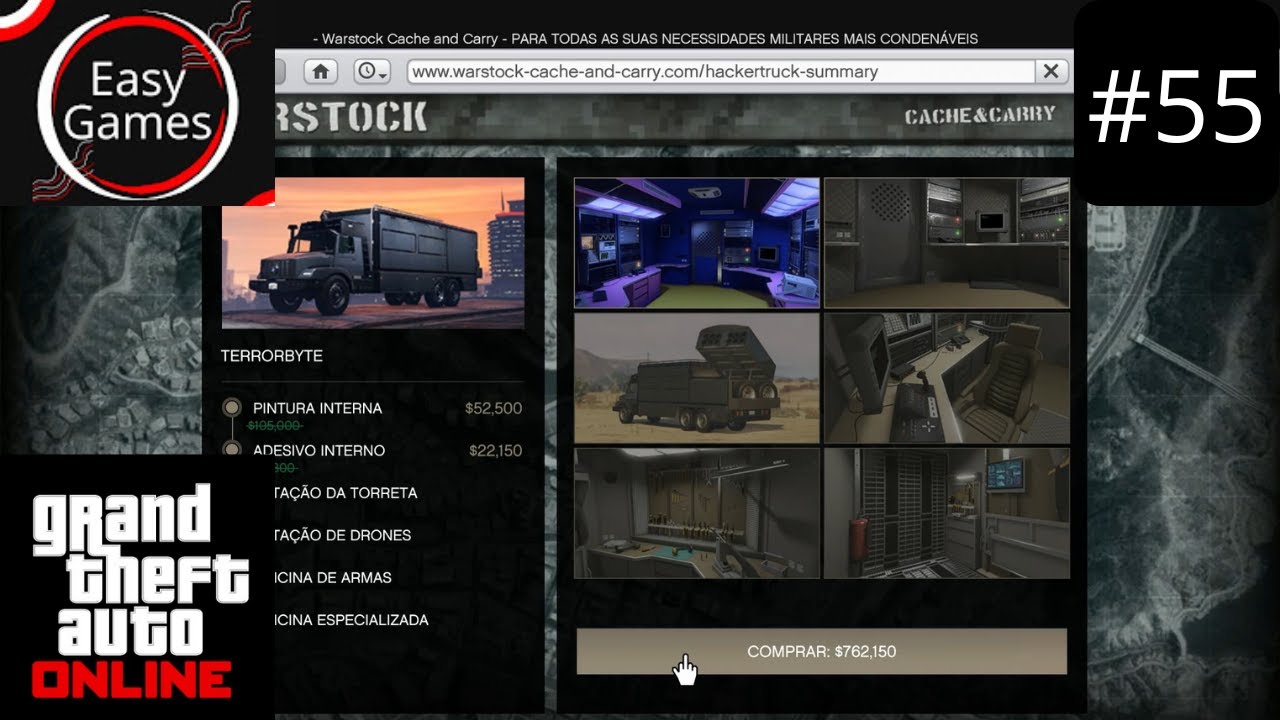Open the fire extinguisher interior thumbnail

pos(947,513)
